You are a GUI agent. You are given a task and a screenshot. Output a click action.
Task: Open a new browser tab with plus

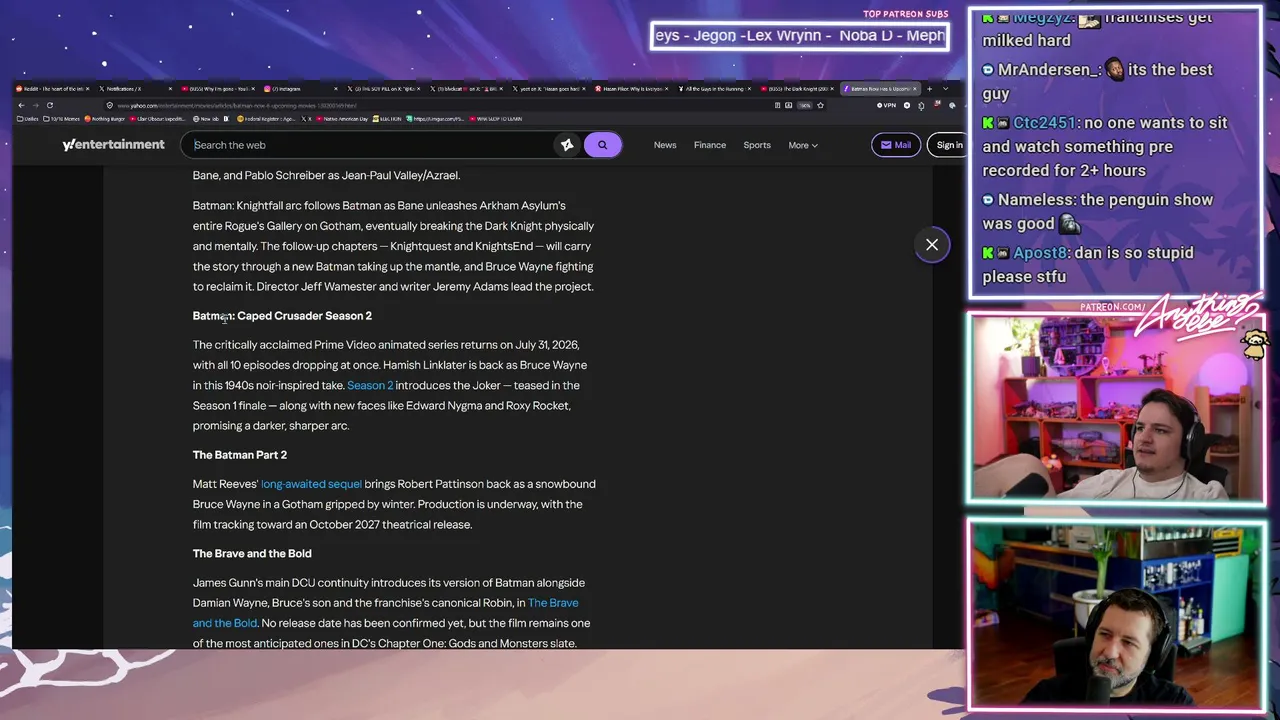[929, 89]
